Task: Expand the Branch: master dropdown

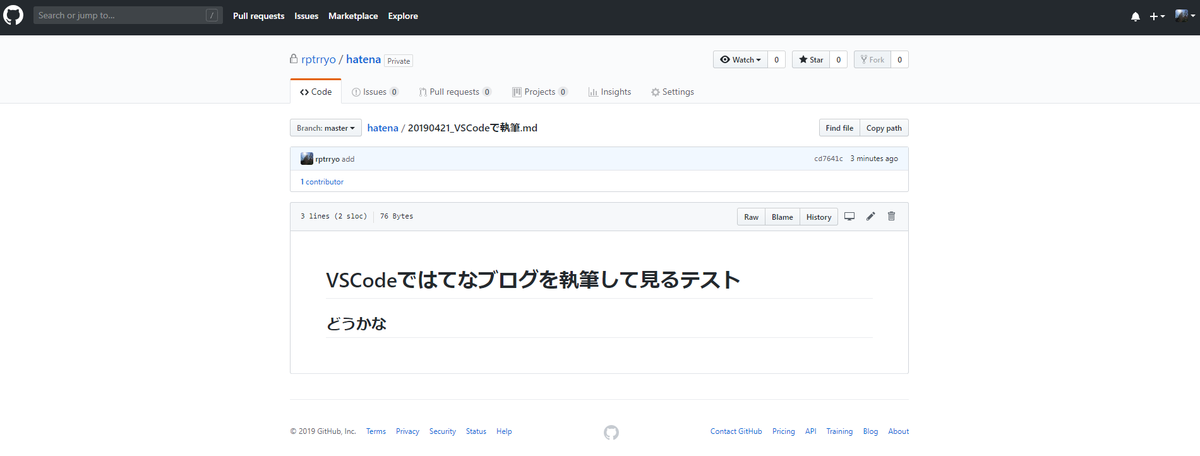Action: (326, 128)
